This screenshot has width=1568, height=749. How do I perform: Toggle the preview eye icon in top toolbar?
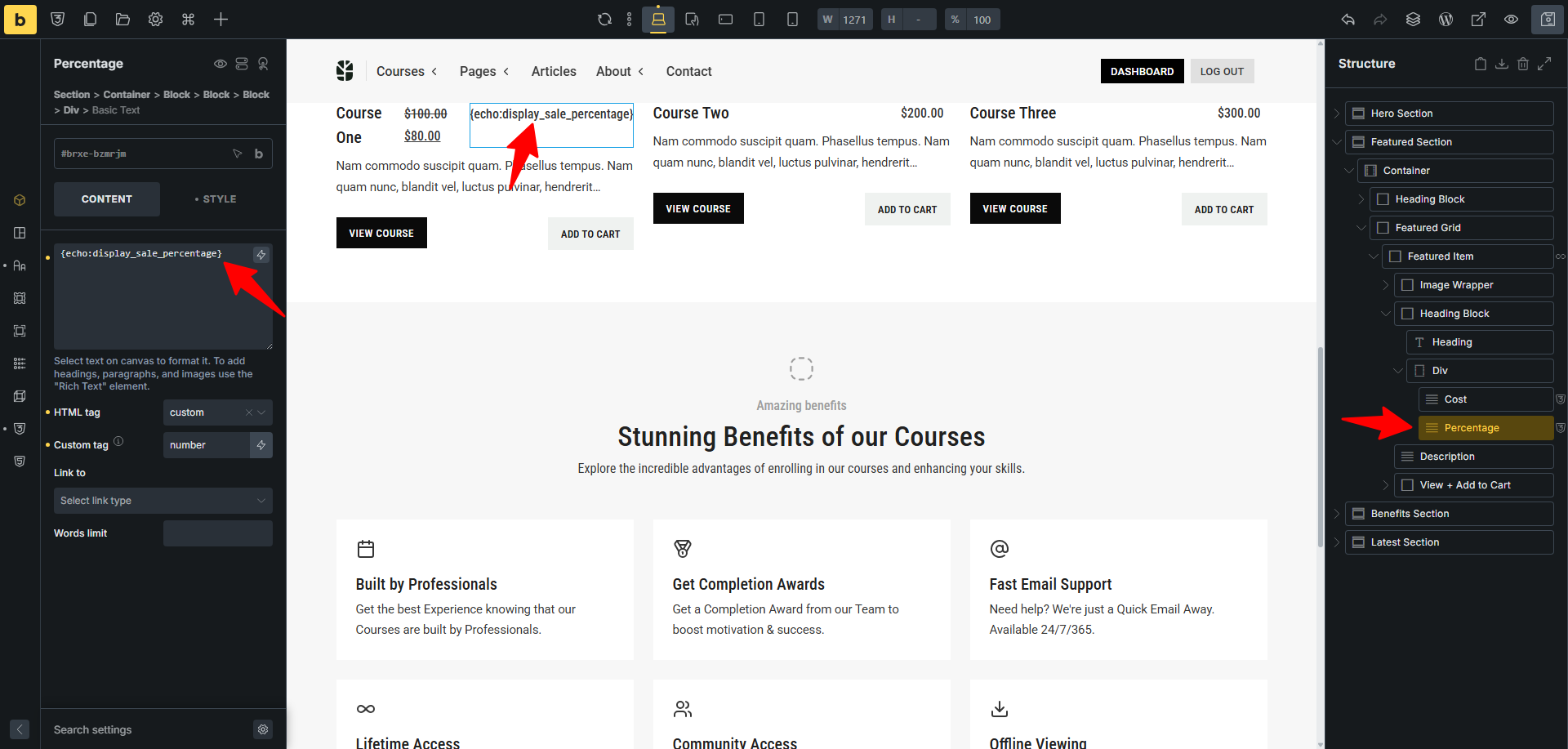point(1511,20)
